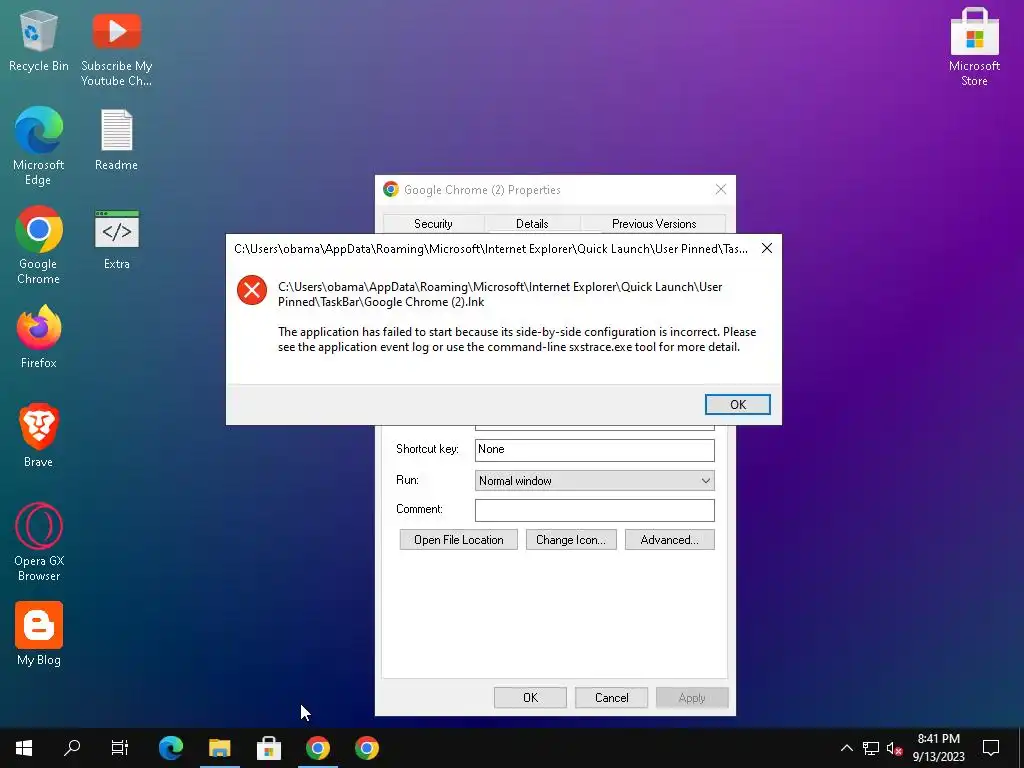Cancel the Properties dialog
Image resolution: width=1024 pixels, height=768 pixels.
611,697
